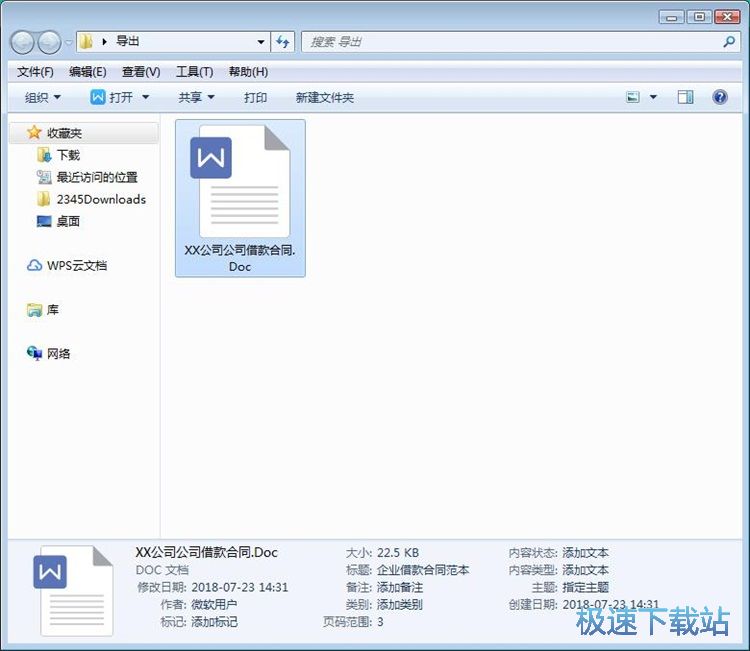The width and height of the screenshot is (750, 651).
Task: Click 添加标记 to add tags
Action: pyautogui.click(x=214, y=621)
